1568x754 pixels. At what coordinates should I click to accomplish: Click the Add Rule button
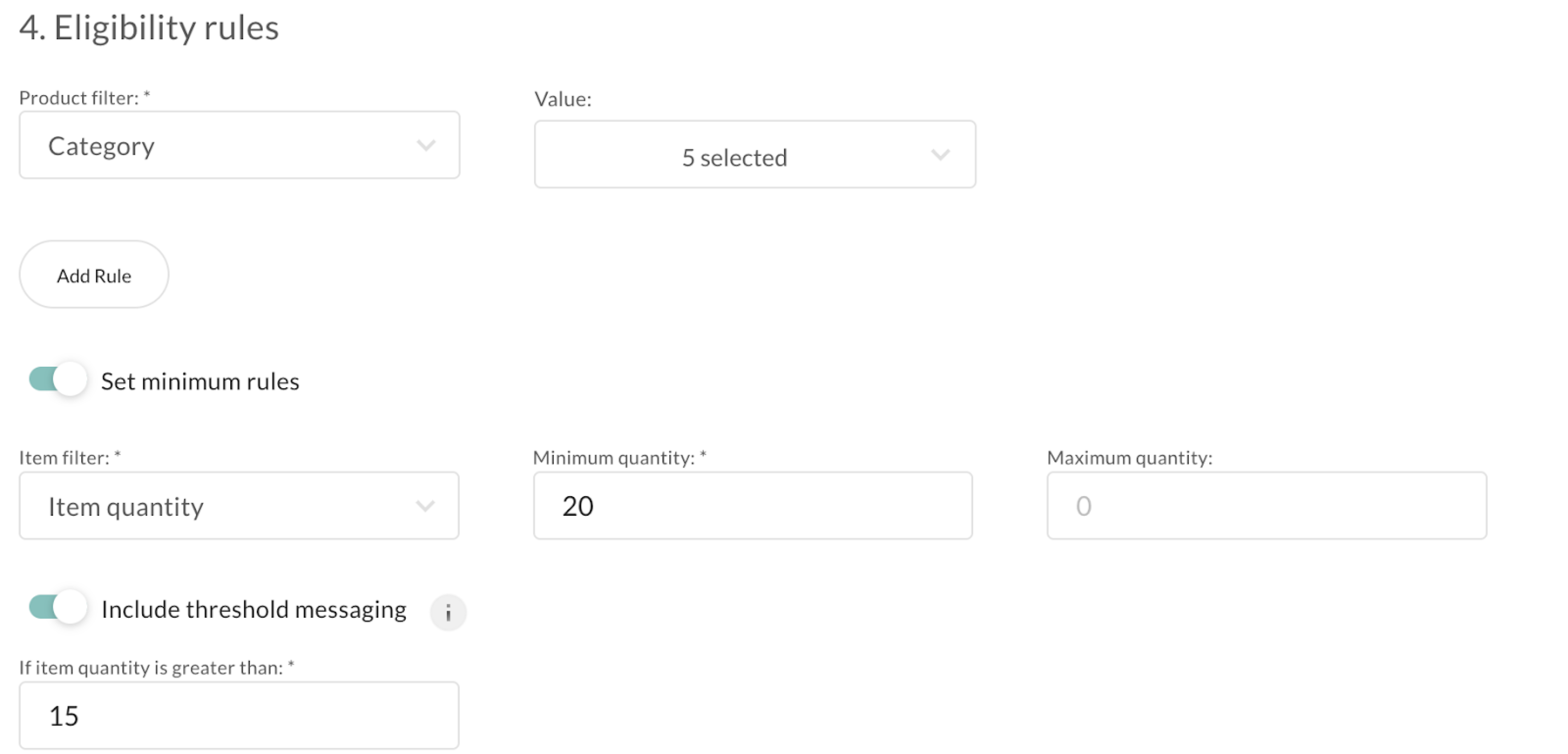tap(94, 275)
